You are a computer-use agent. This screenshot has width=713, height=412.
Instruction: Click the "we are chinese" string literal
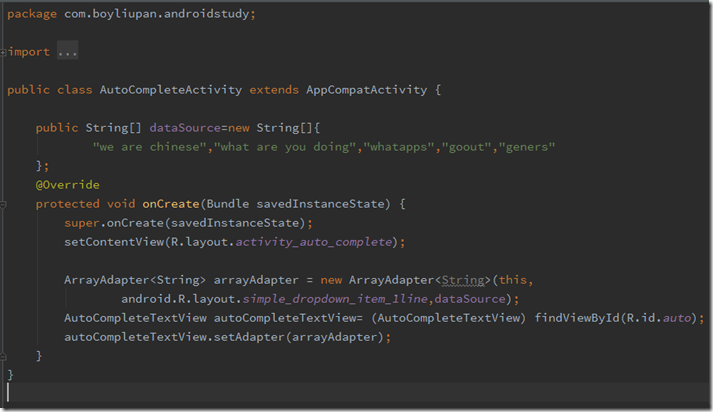(x=150, y=147)
